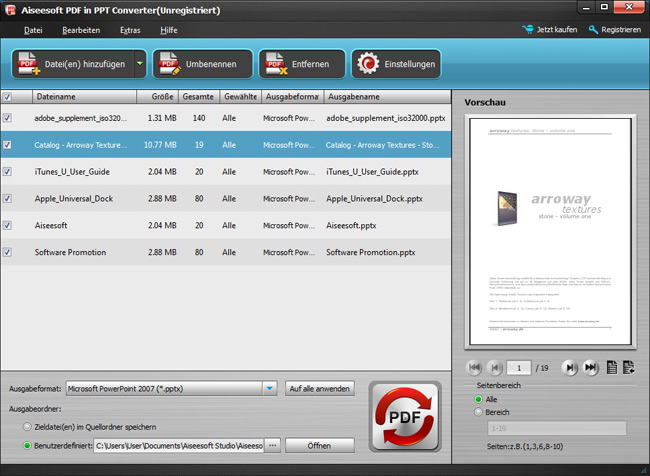Click the multi-page view icon beside it

(x=628, y=367)
